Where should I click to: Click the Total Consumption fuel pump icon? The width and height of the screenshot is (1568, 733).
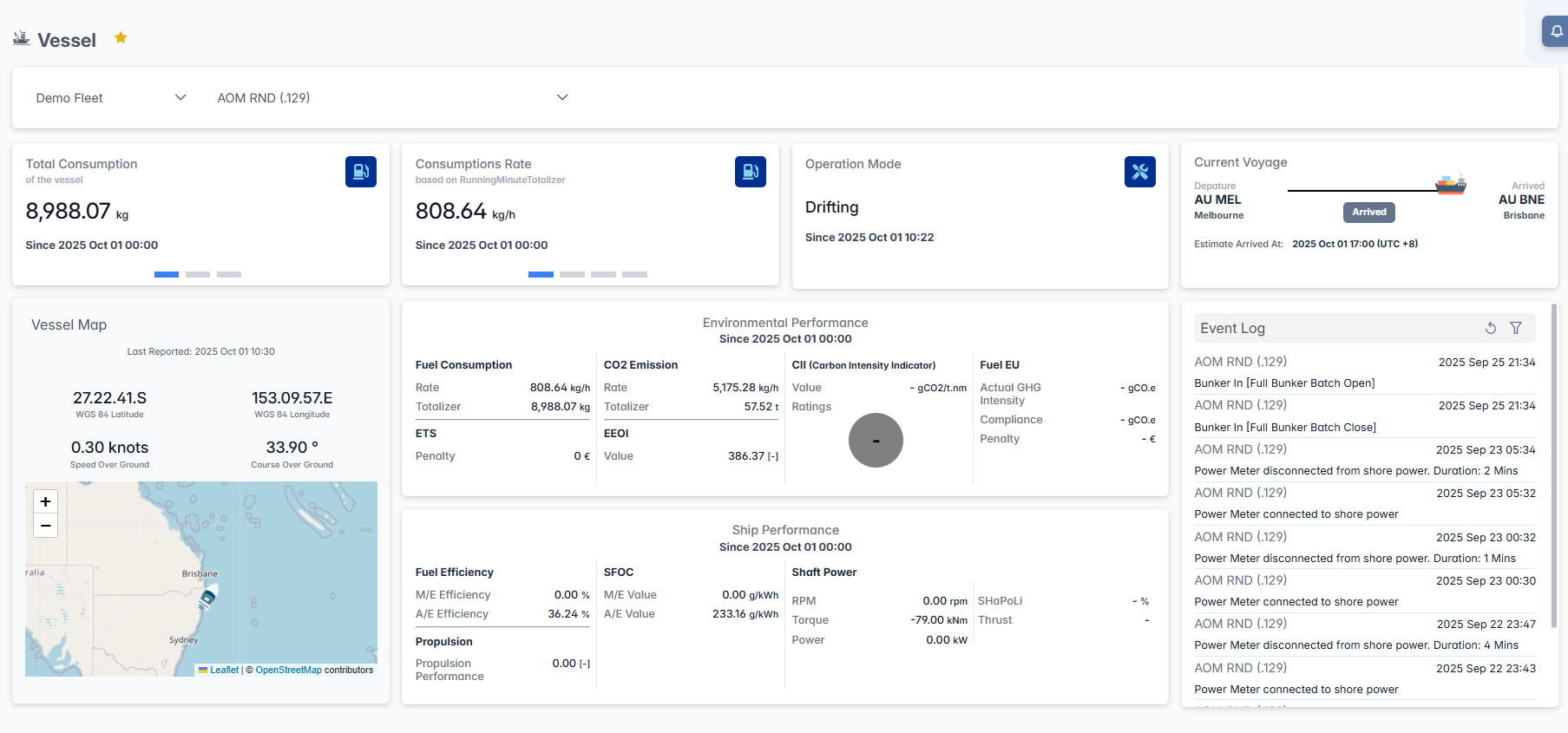pos(360,172)
